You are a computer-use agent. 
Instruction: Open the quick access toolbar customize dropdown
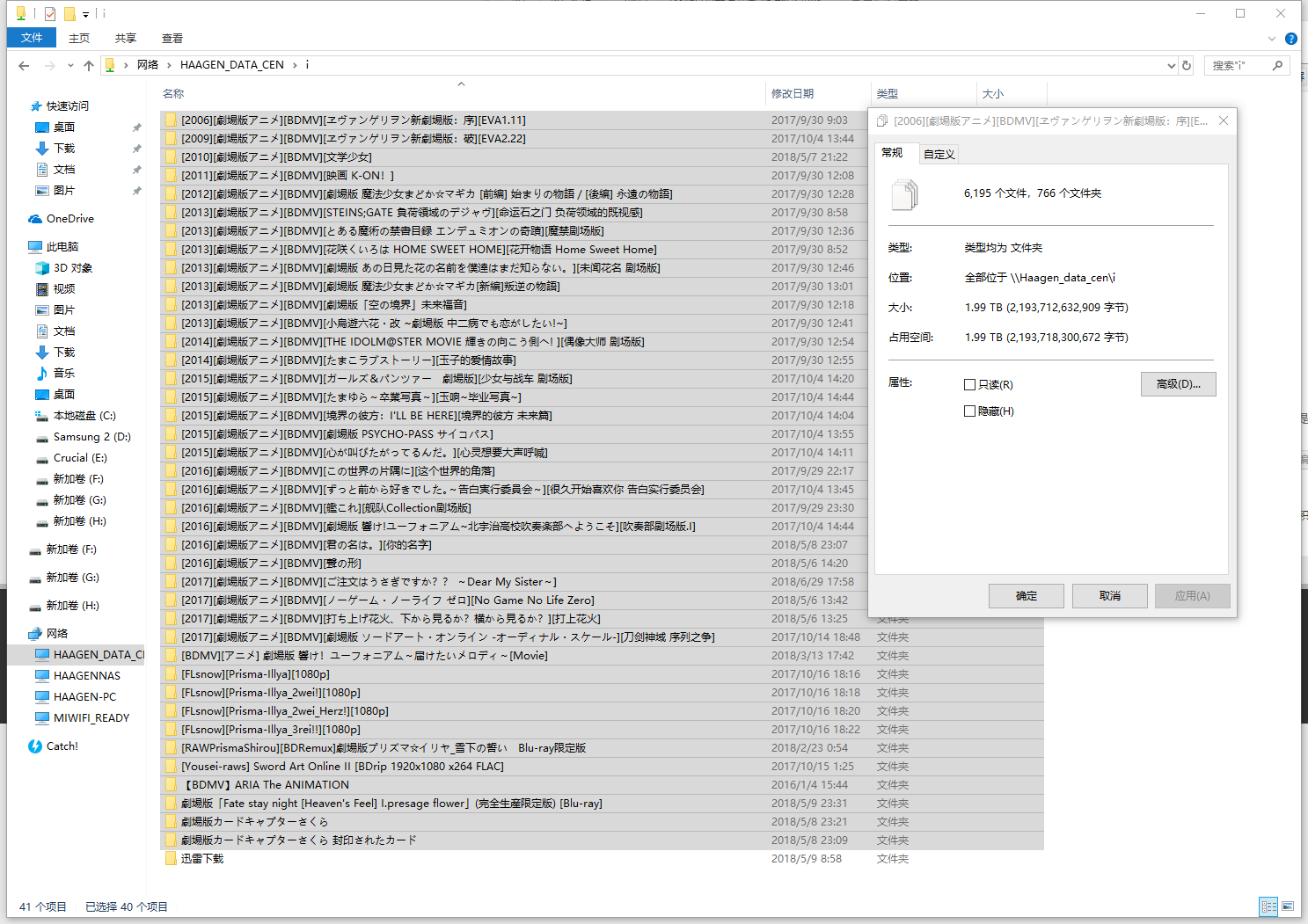(85, 14)
